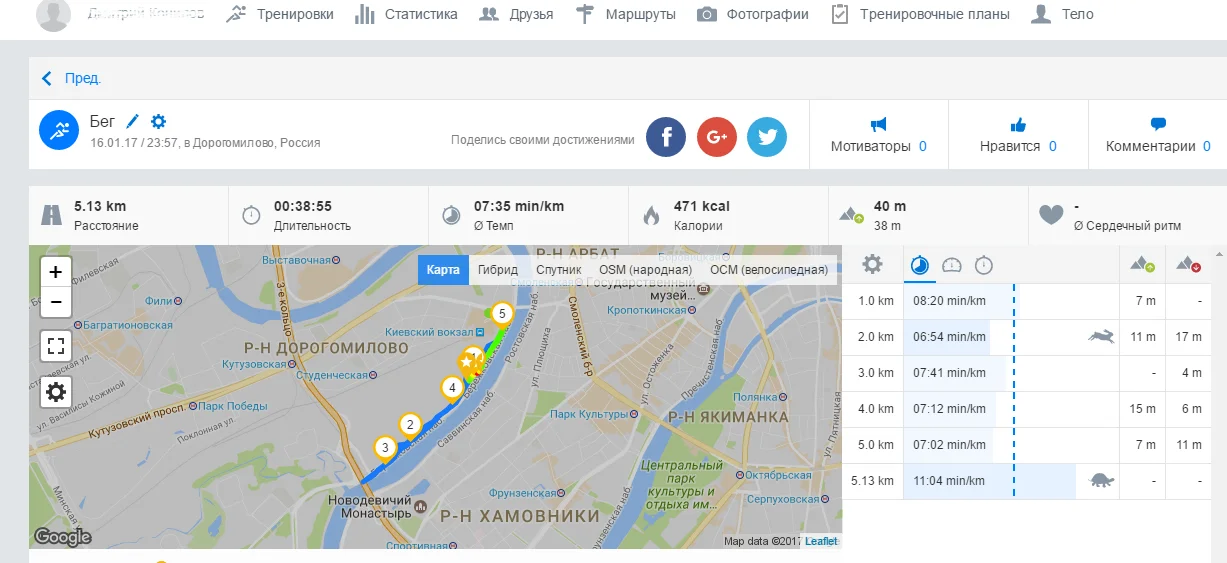Screen dimensions: 1227x563
Task: Open the Статистика menu
Action: (406, 14)
